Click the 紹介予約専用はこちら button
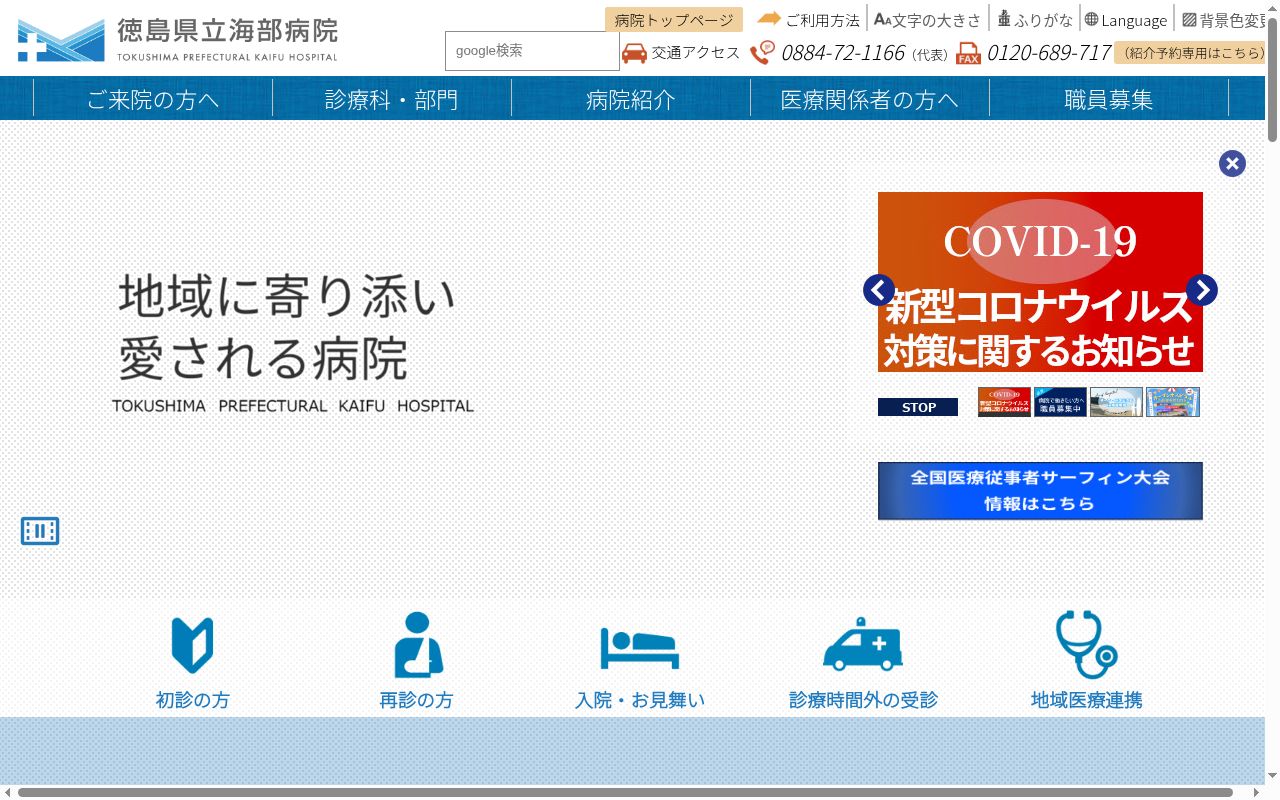This screenshot has width=1280, height=800. click(x=1192, y=53)
